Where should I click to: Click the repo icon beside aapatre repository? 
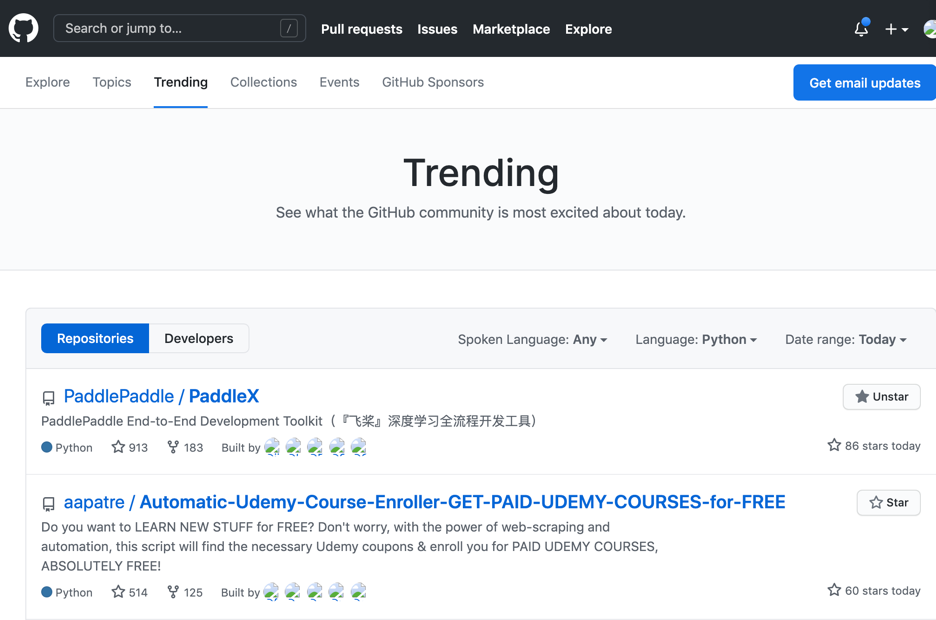48,504
